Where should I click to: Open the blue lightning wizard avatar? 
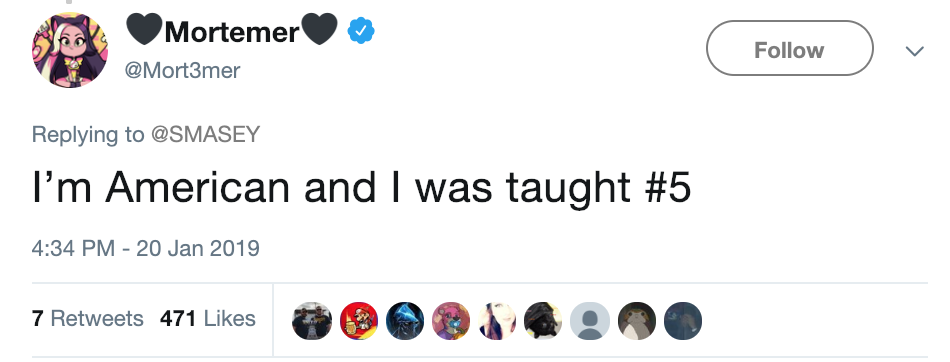tap(405, 321)
